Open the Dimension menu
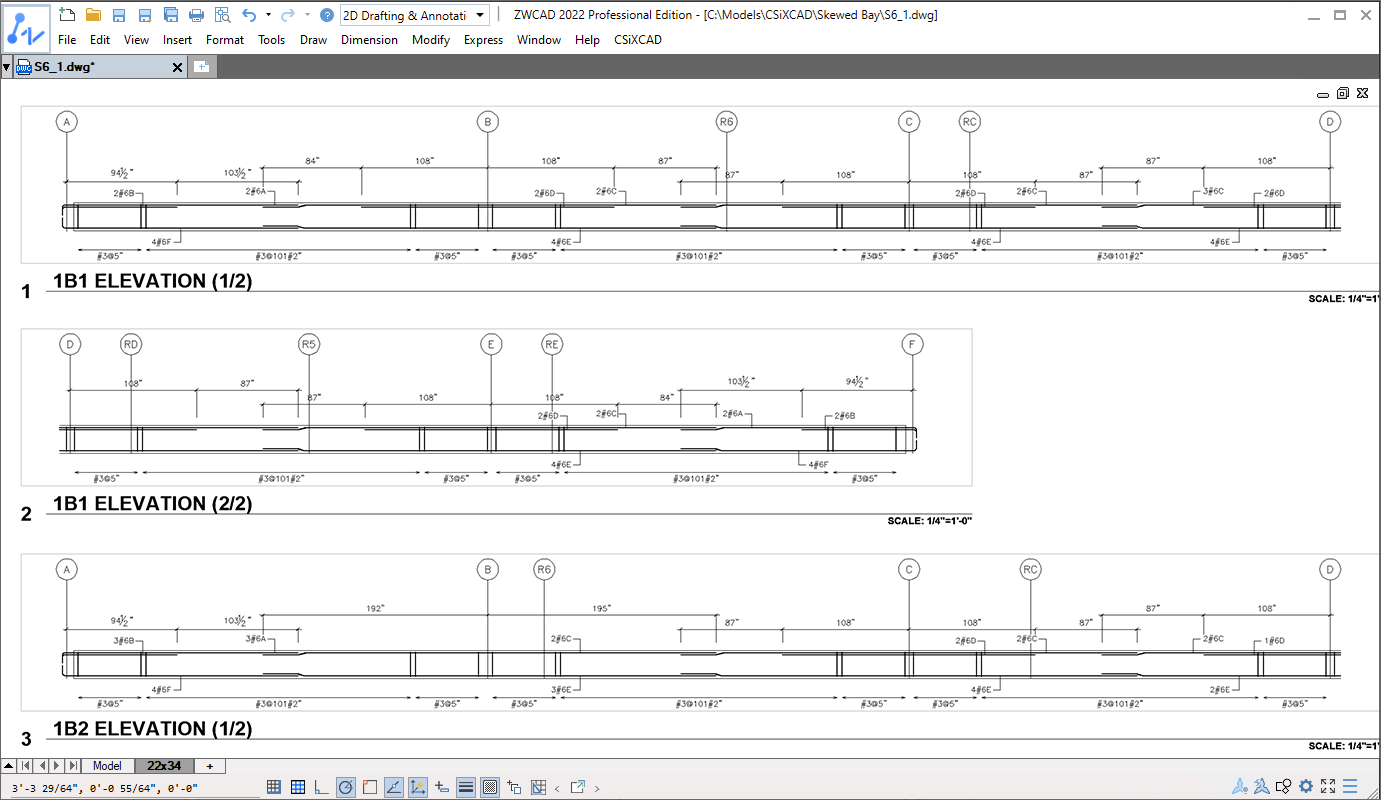1381x800 pixels. (x=369, y=40)
